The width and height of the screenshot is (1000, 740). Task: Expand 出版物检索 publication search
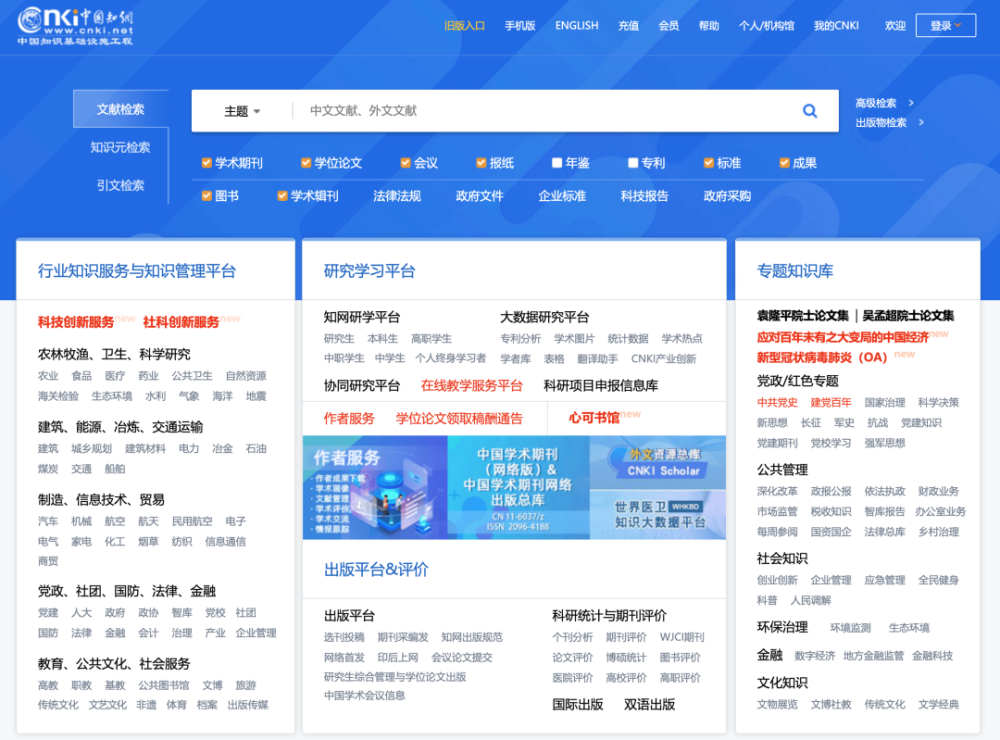pyautogui.click(x=889, y=122)
